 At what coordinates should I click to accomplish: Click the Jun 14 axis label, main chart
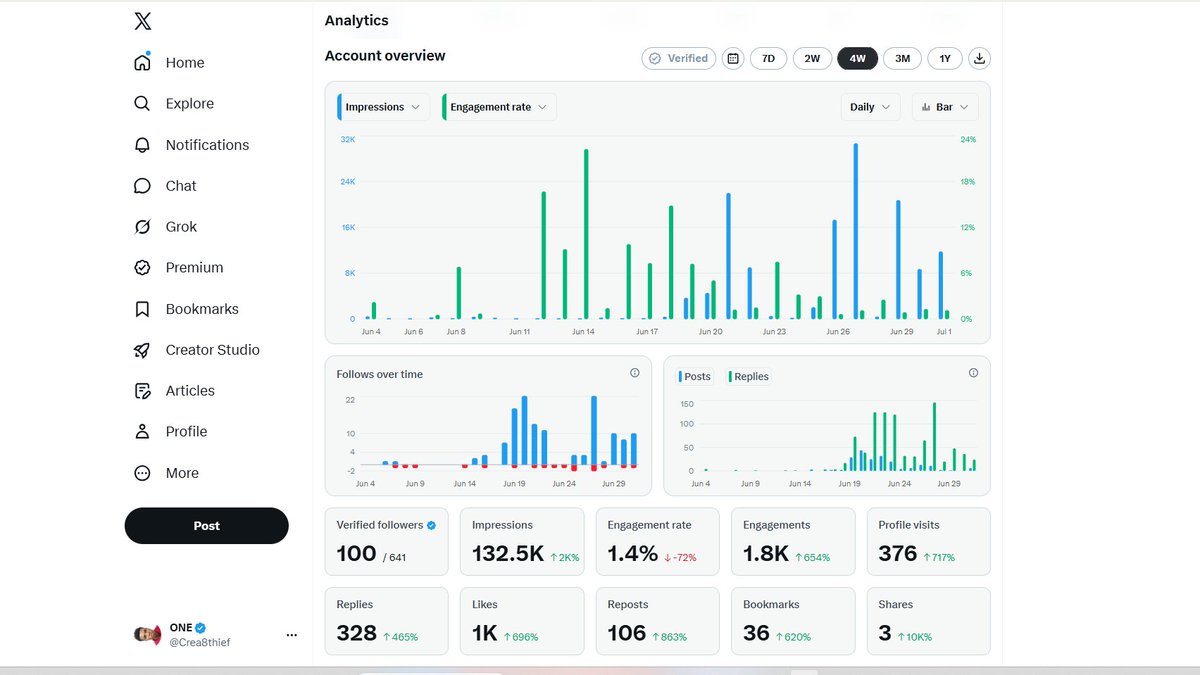(583, 331)
